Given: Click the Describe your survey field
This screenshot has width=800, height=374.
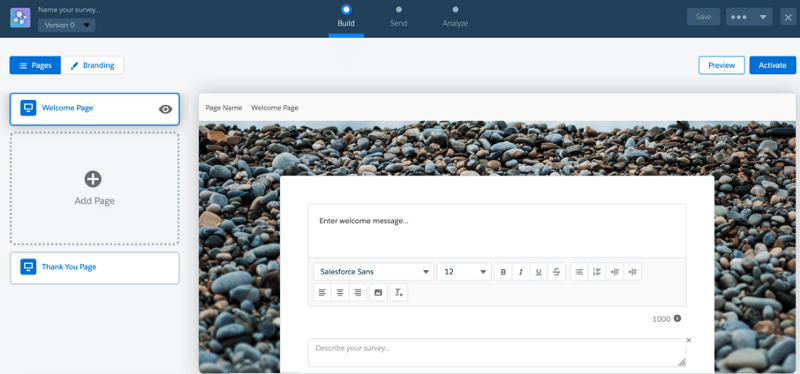Looking at the screenshot, I should click(497, 353).
